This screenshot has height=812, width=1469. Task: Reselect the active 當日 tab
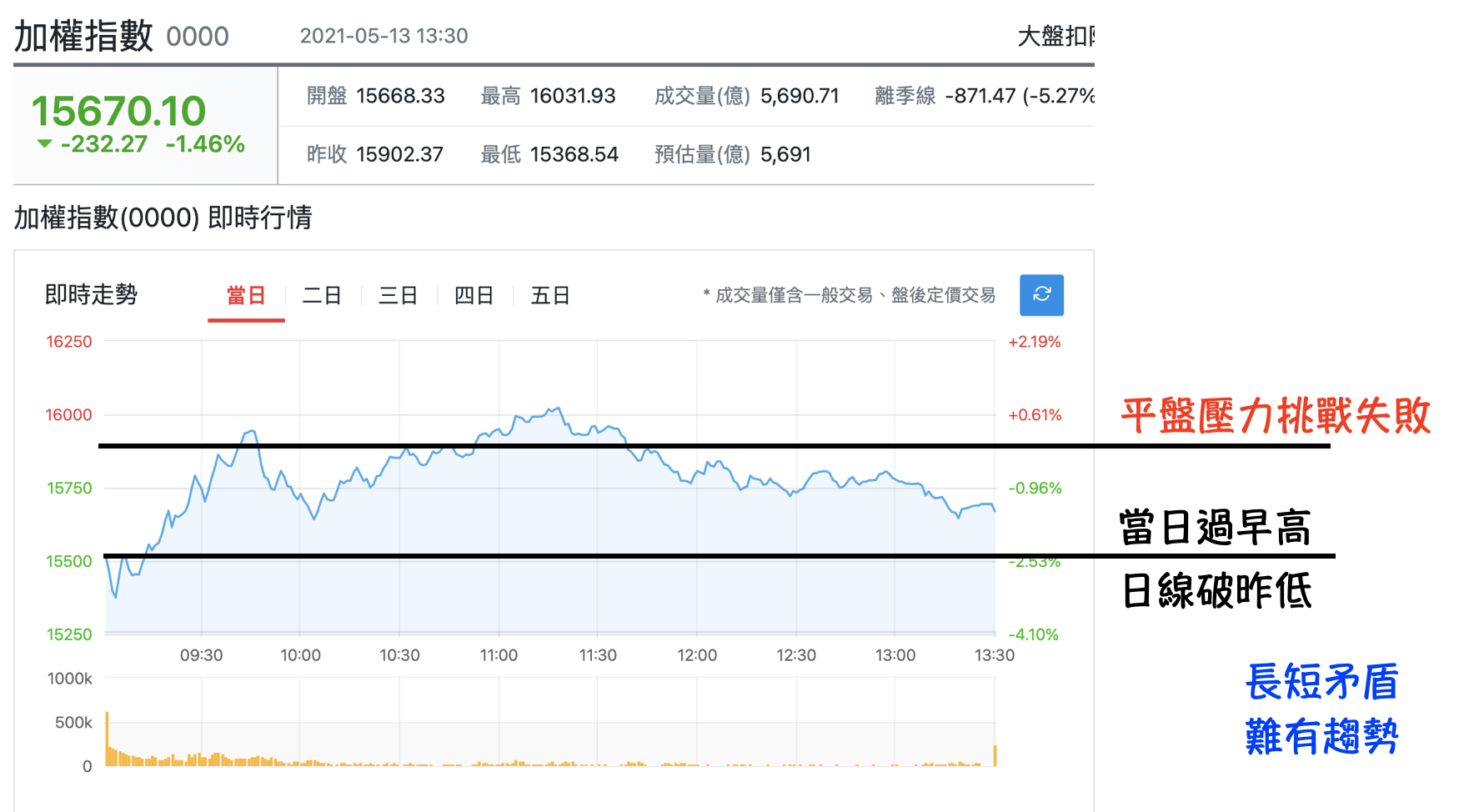click(x=246, y=295)
